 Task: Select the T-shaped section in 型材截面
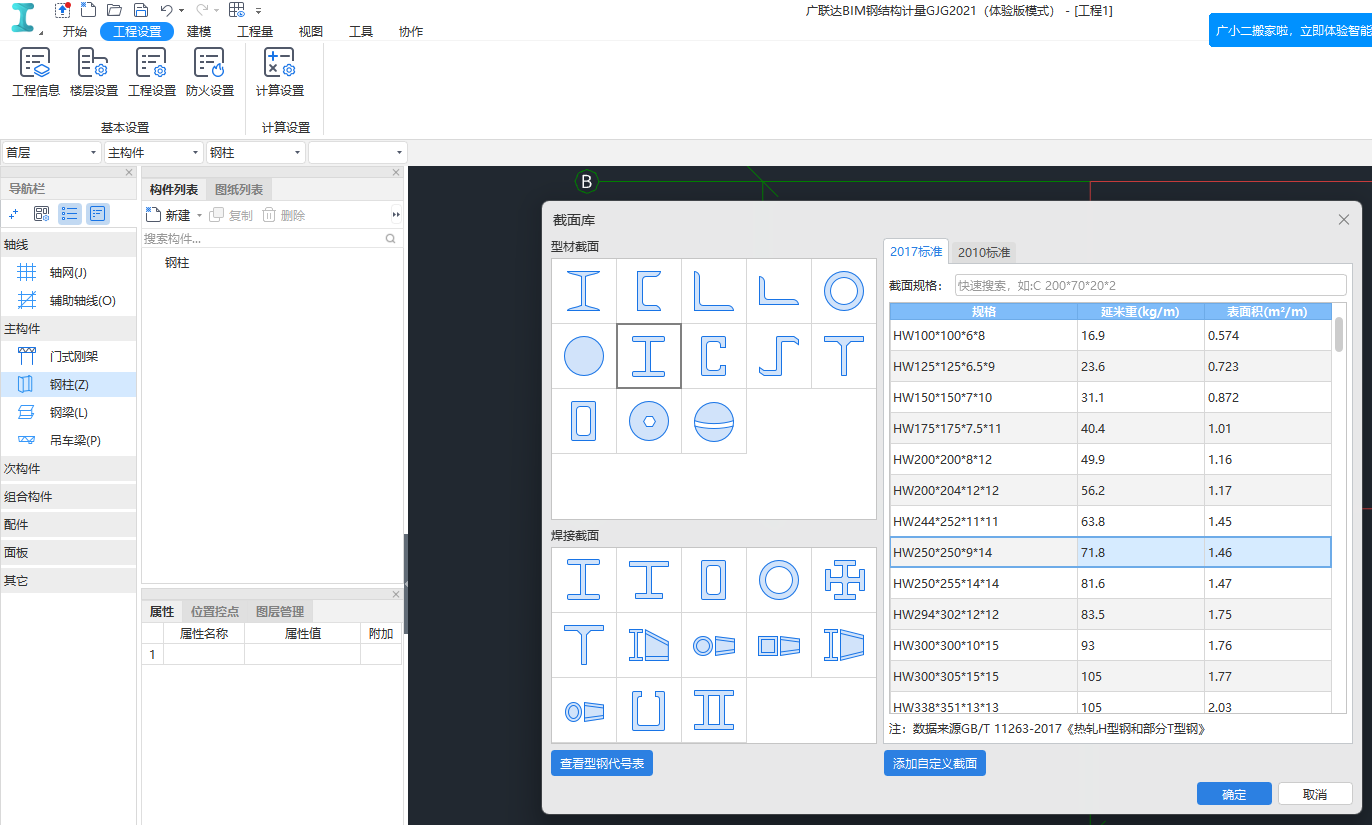tap(844, 356)
